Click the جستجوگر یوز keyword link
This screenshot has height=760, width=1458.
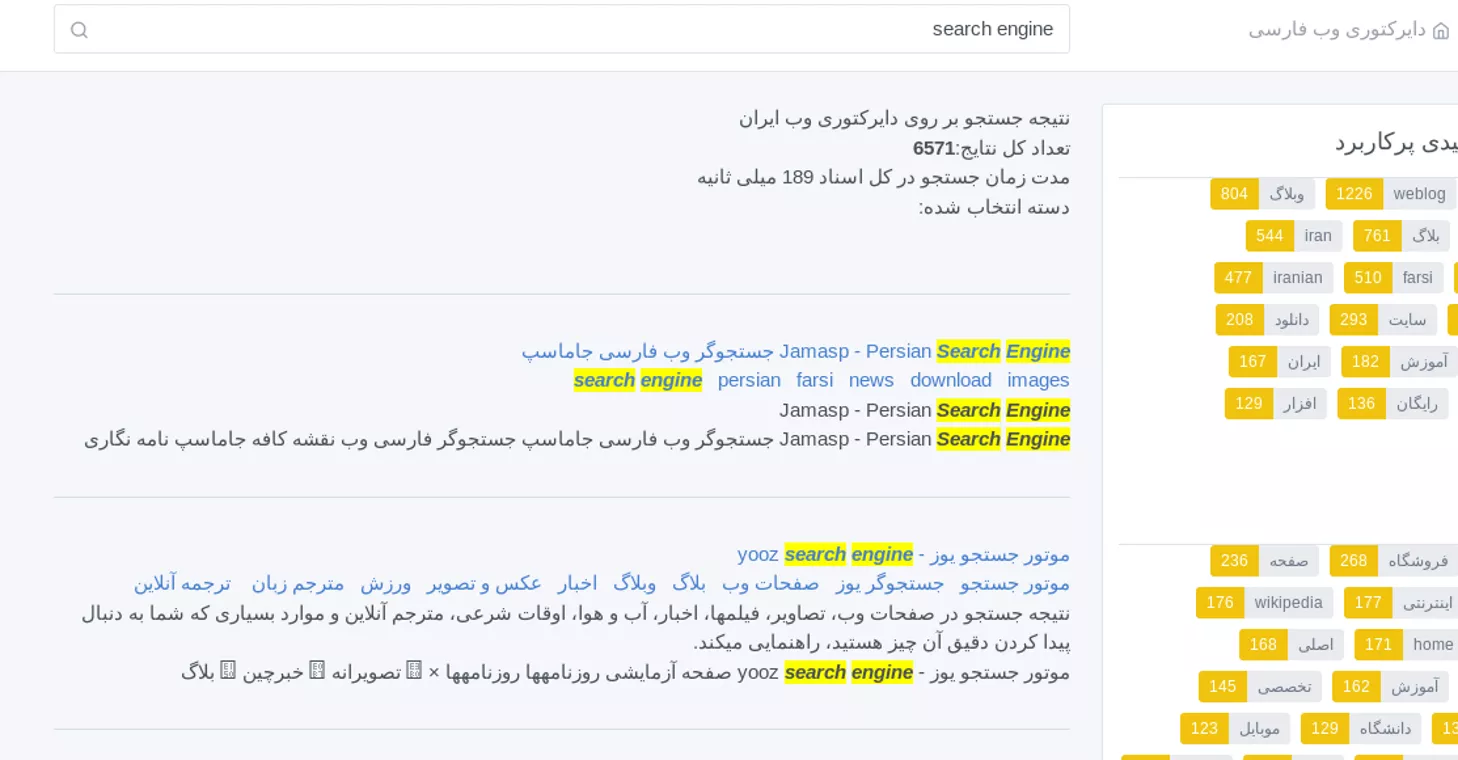(890, 583)
